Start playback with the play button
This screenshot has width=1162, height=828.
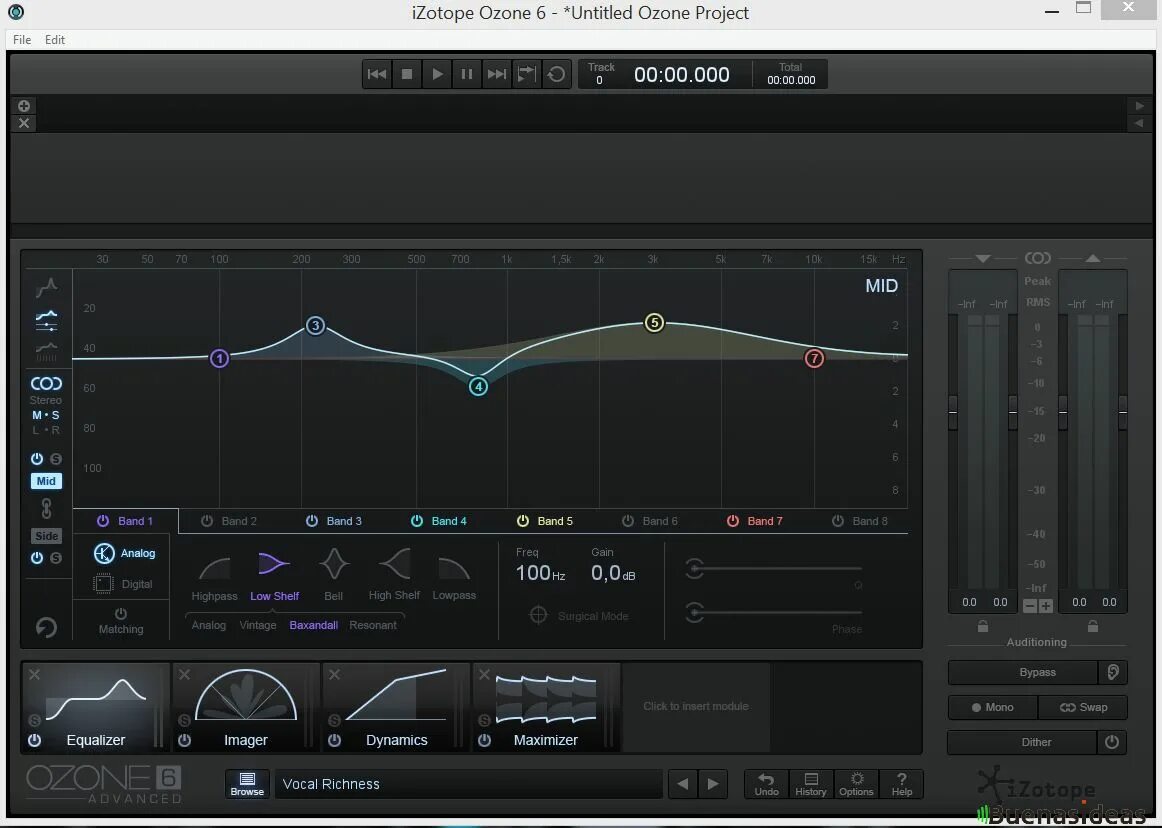tap(437, 74)
